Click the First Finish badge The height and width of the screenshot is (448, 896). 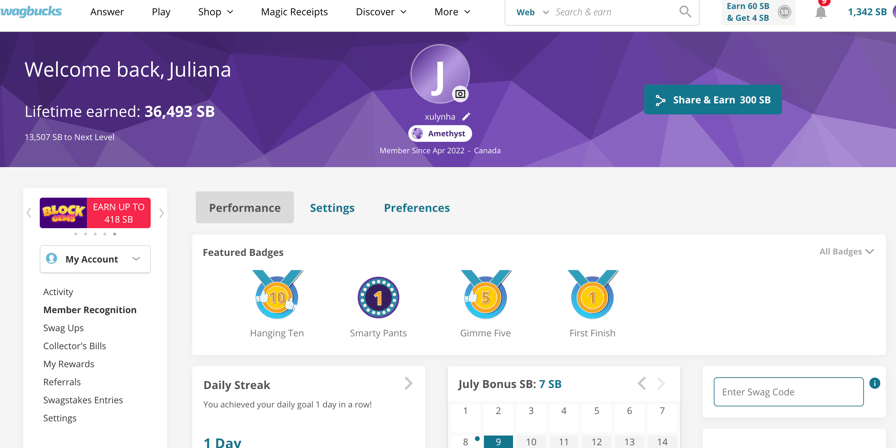(x=593, y=295)
